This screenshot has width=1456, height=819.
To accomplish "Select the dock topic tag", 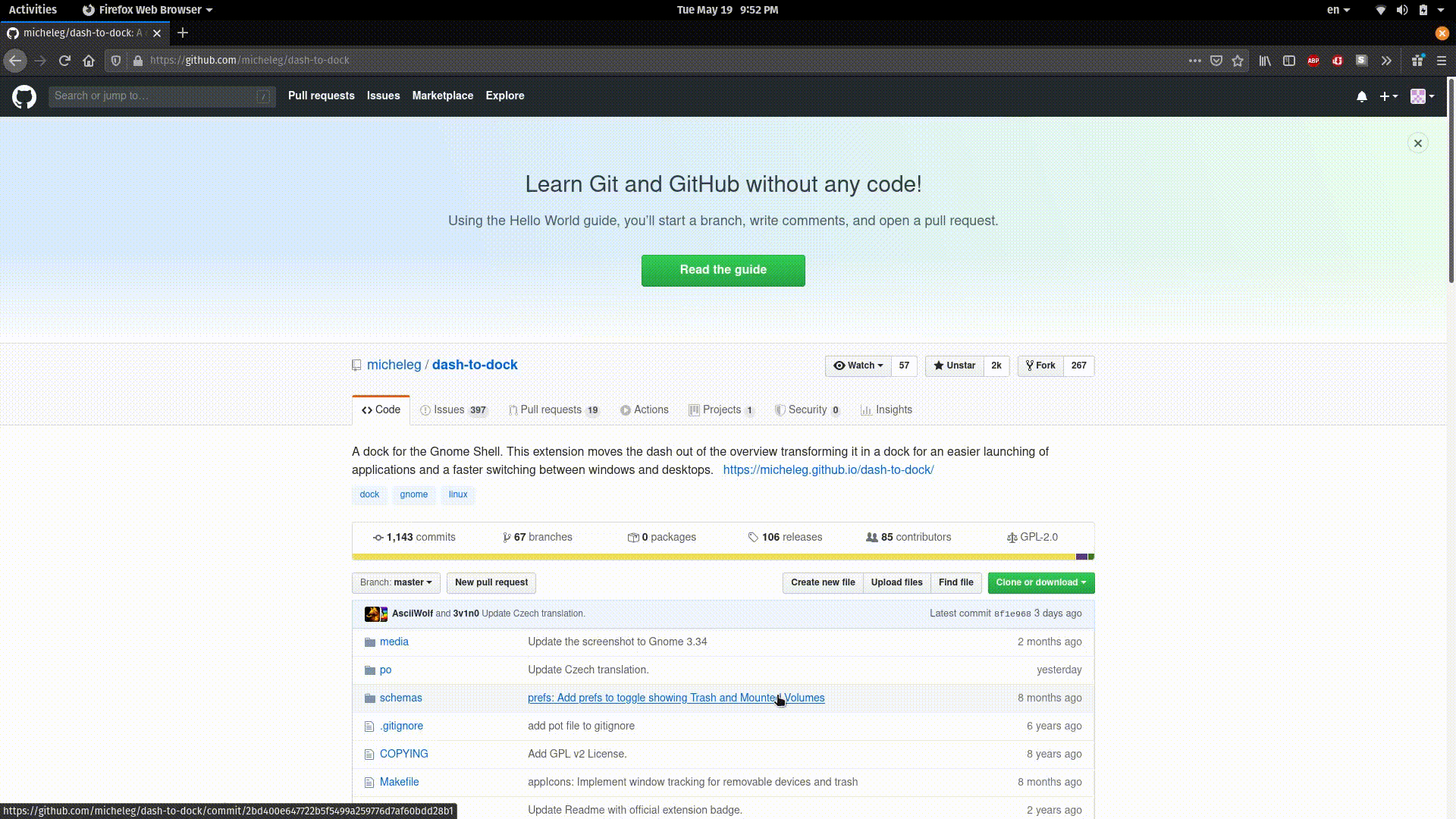I will (x=369, y=494).
